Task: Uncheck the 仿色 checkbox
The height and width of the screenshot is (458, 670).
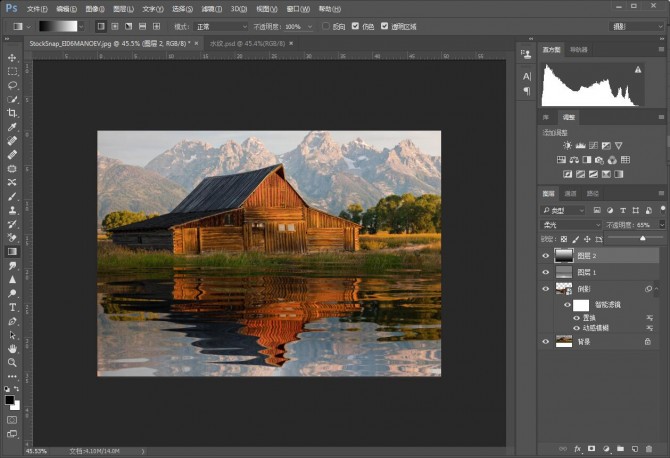Action: [x=355, y=26]
